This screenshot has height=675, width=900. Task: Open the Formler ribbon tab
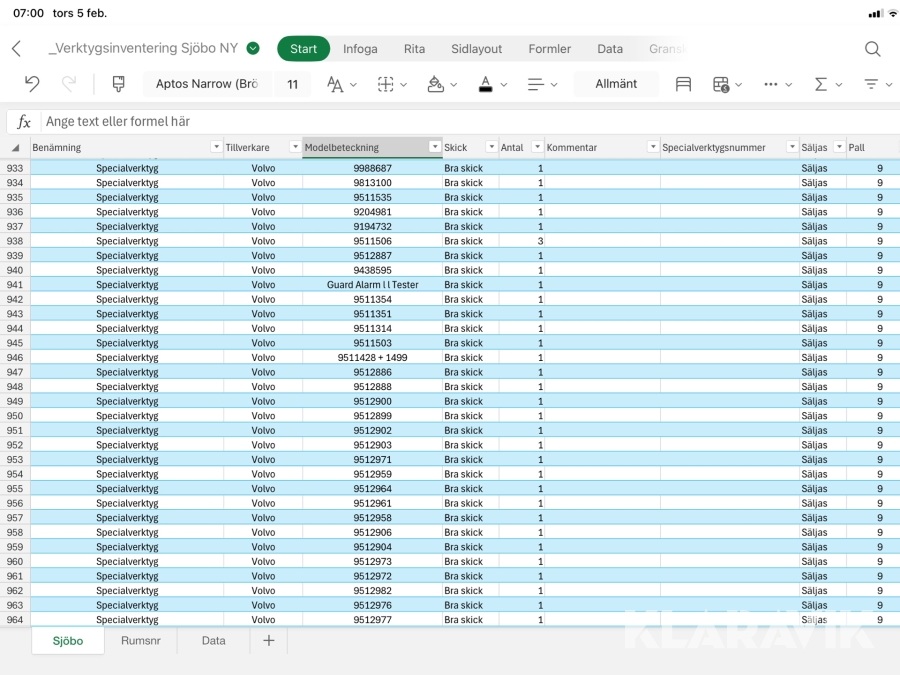click(x=549, y=49)
